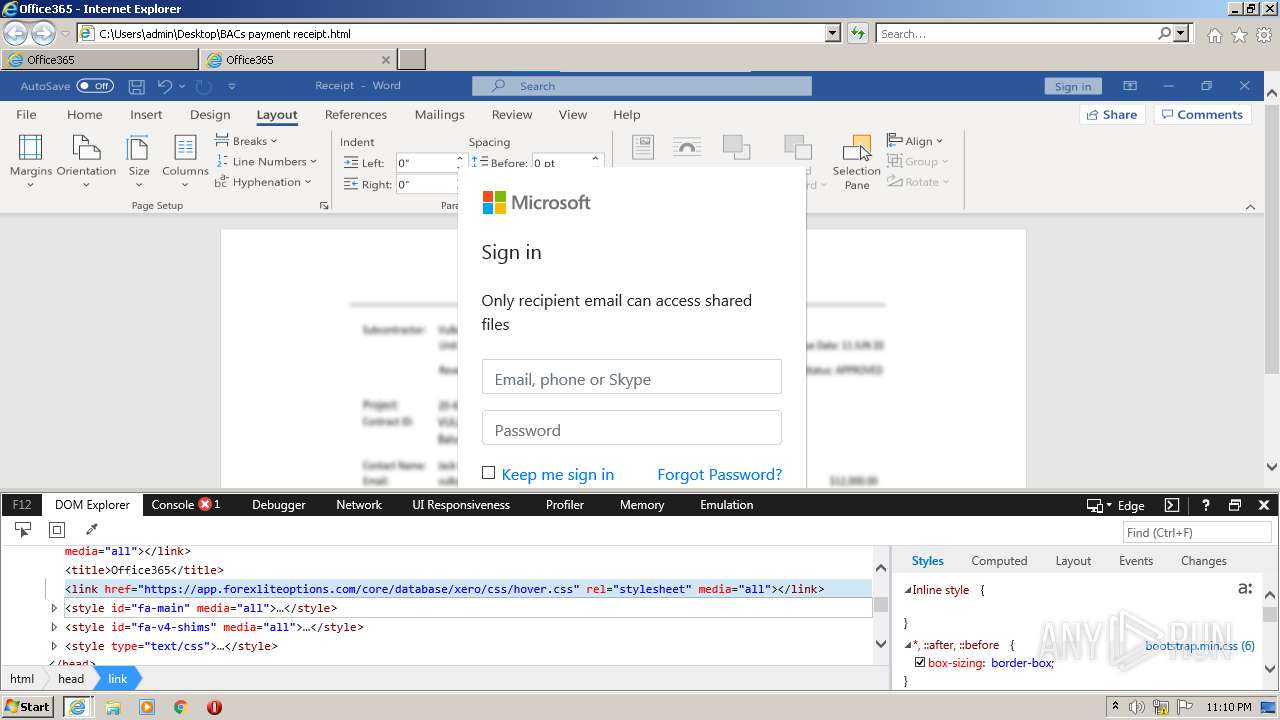Open the Columns tool

click(x=185, y=160)
